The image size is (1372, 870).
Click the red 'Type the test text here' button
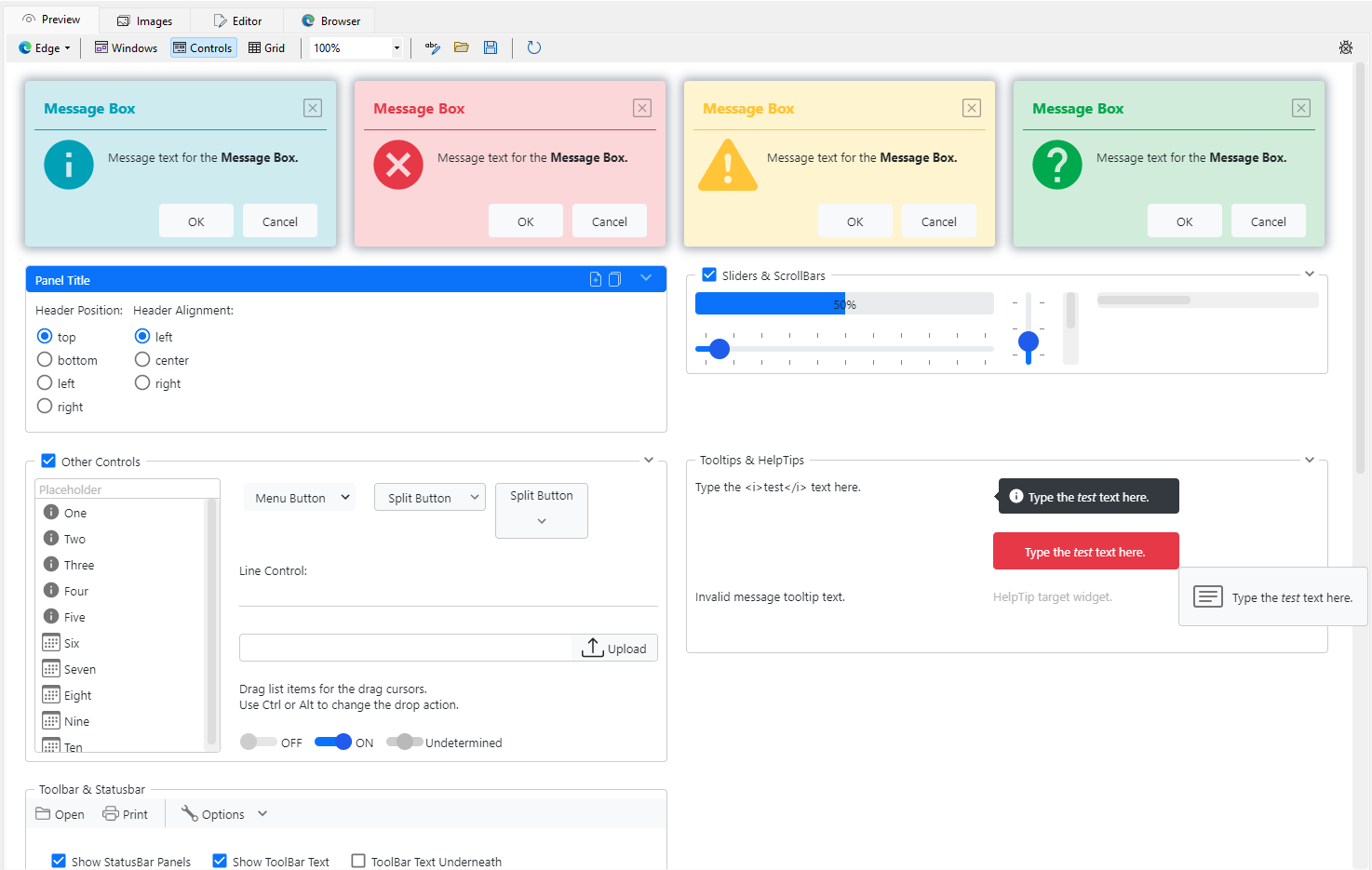click(x=1085, y=551)
